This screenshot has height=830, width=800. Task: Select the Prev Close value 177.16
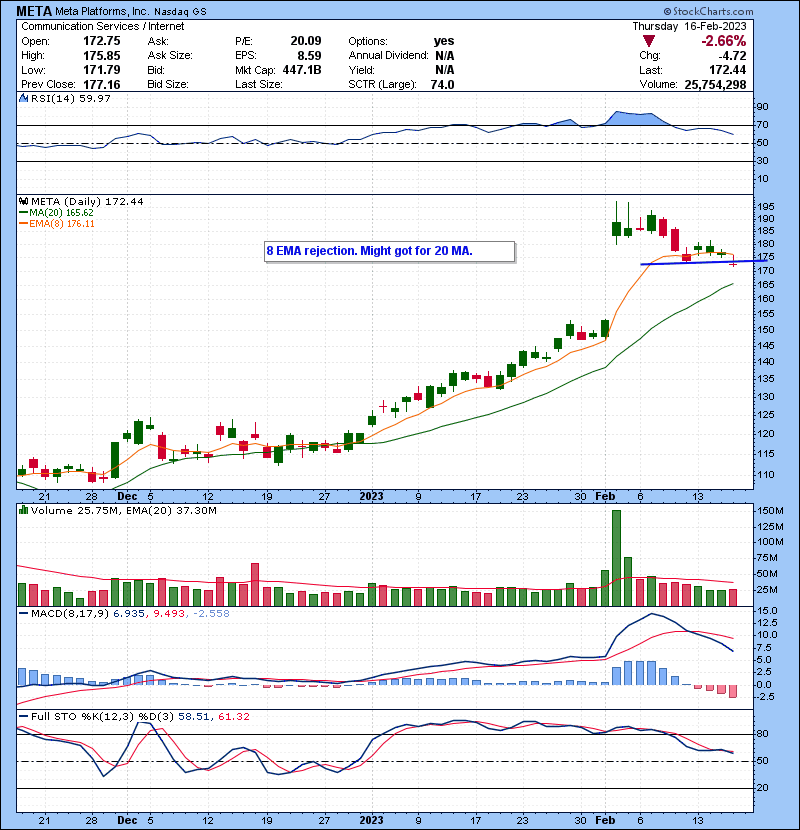coord(102,85)
